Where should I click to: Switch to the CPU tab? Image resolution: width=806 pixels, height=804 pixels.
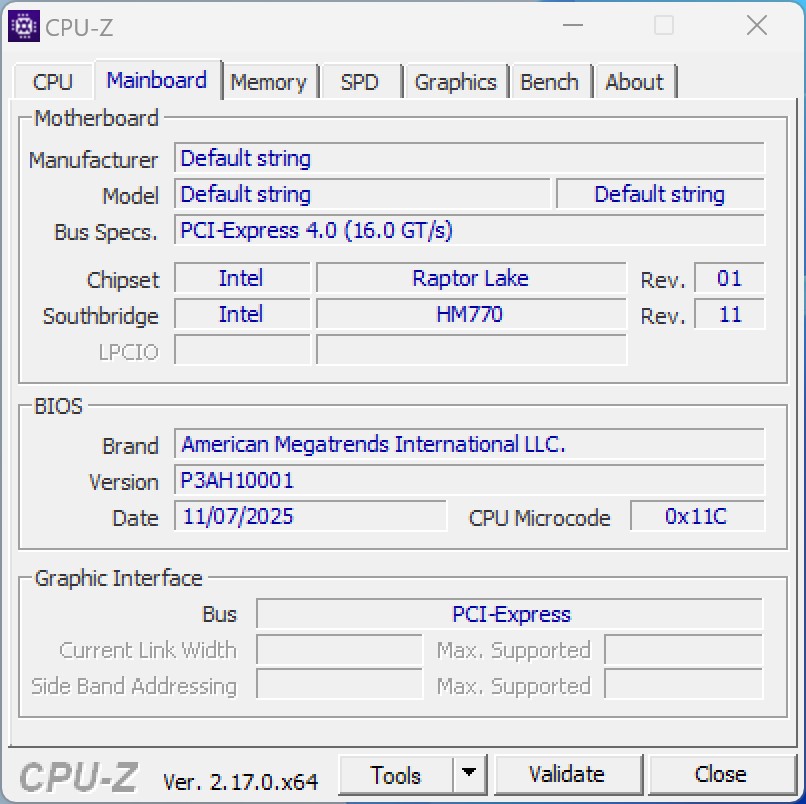[x=52, y=81]
